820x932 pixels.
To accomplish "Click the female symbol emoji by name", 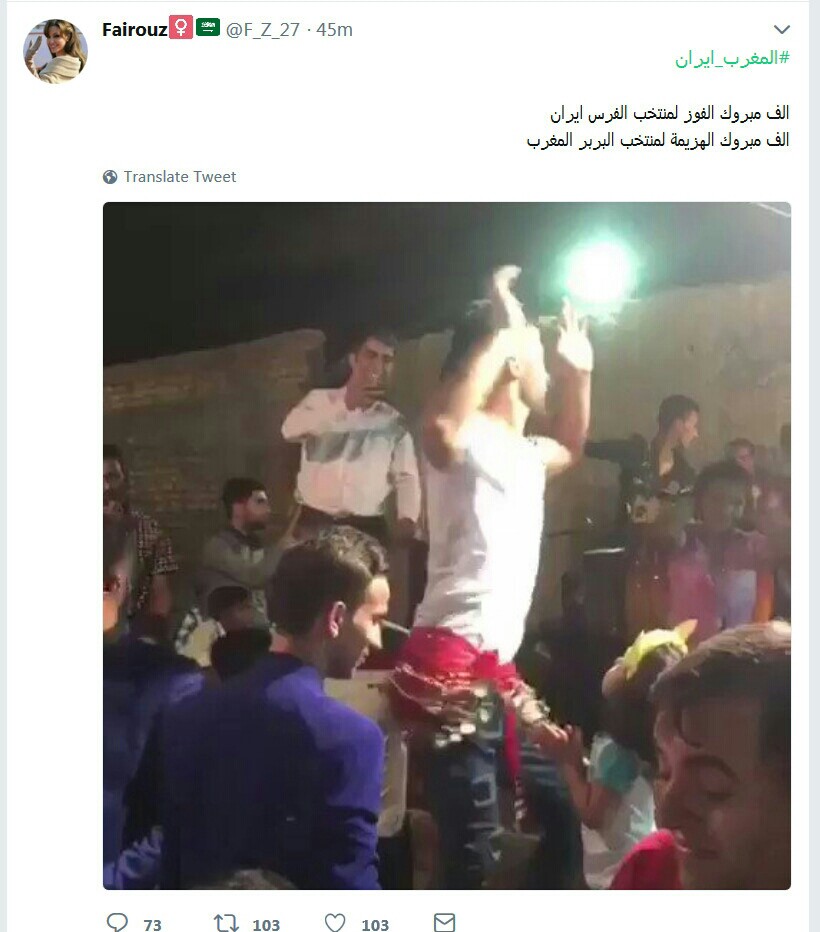I will point(181,27).
